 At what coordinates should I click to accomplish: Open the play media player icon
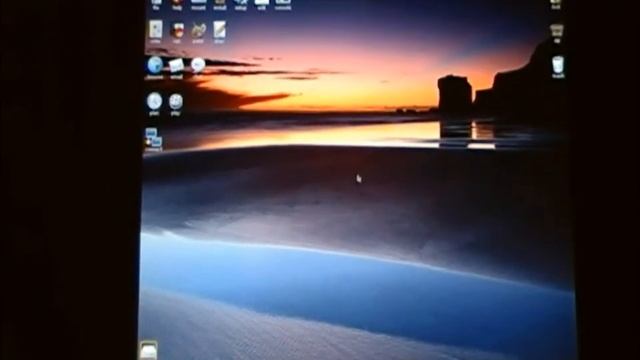[x=176, y=104]
